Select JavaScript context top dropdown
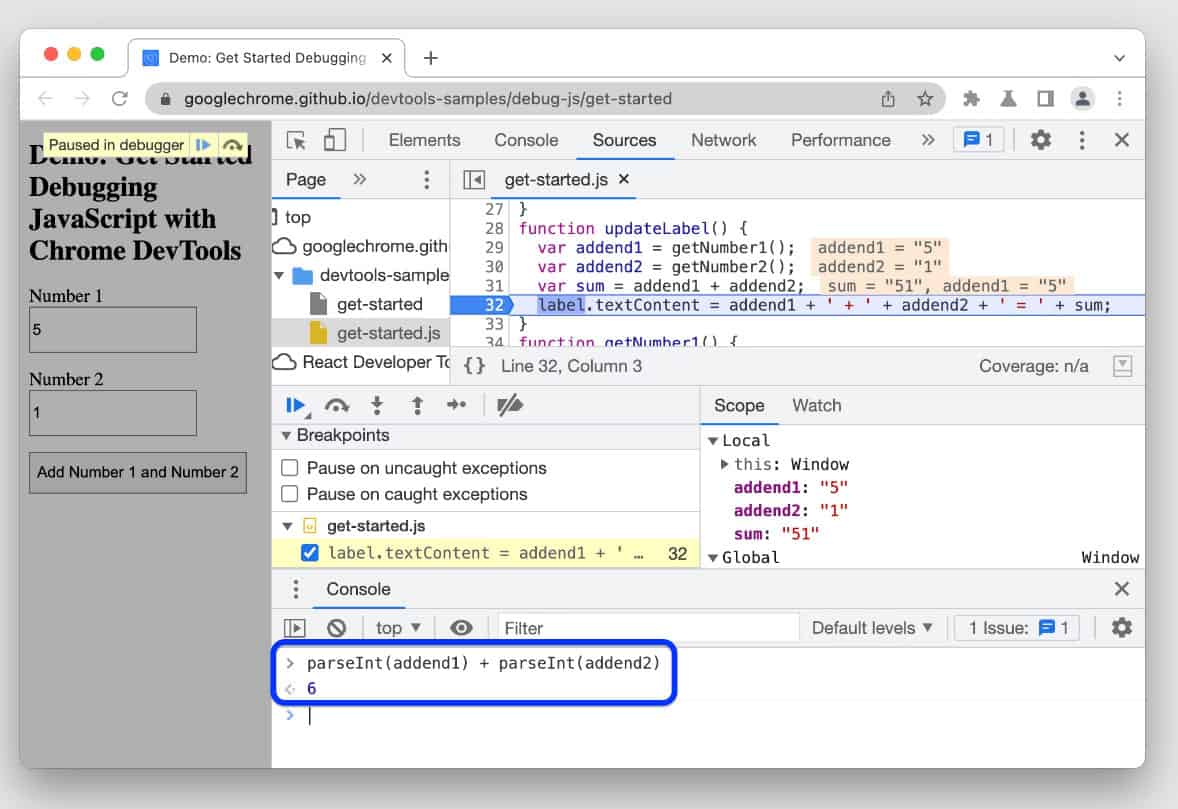Image resolution: width=1178 pixels, height=809 pixels. pyautogui.click(x=398, y=628)
